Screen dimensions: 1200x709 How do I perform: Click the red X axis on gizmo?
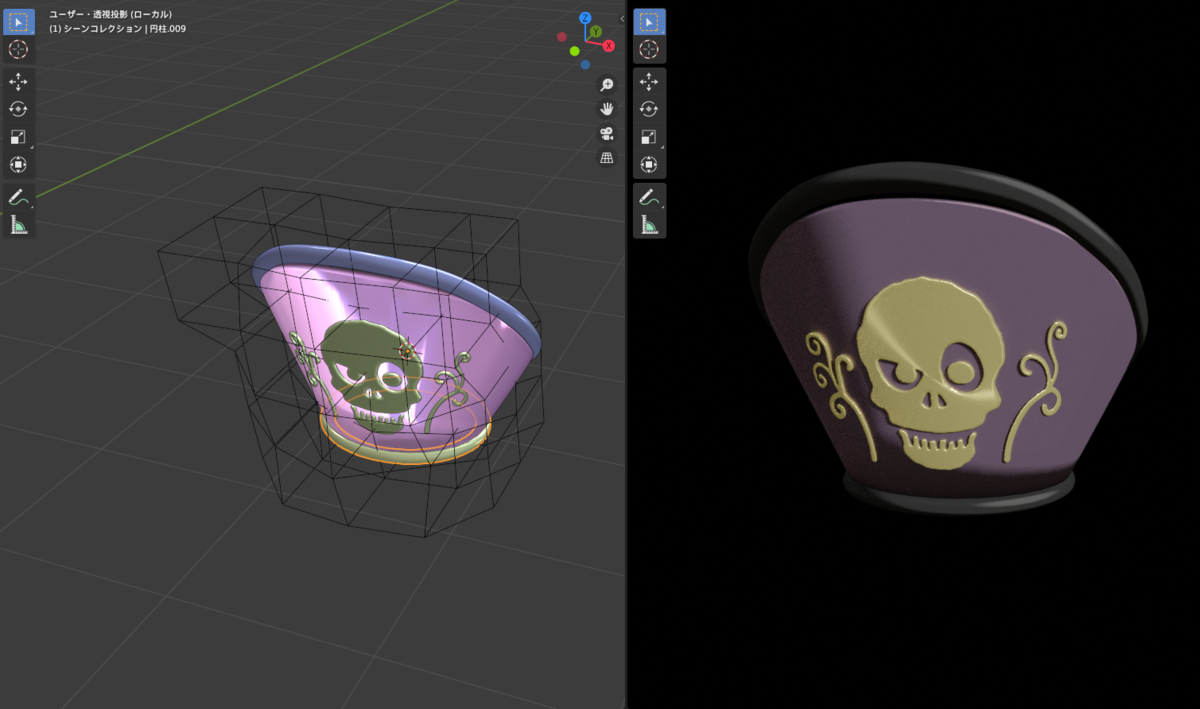(x=608, y=46)
